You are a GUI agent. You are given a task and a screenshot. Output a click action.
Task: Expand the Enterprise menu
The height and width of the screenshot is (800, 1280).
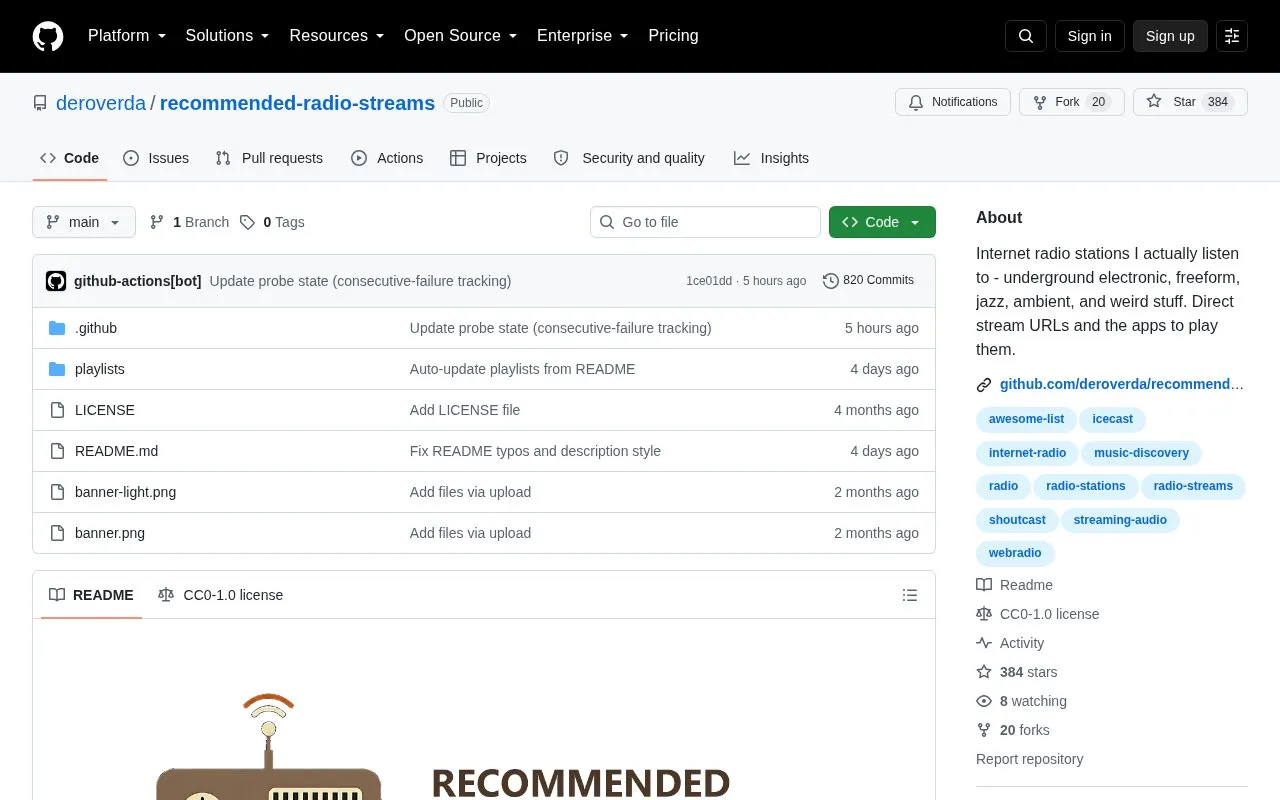coord(583,36)
